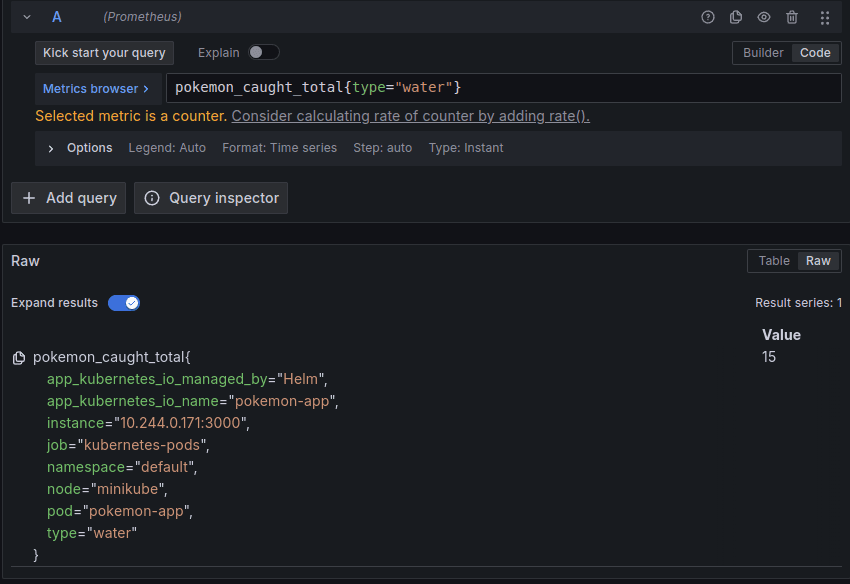Open the Metrics browser
This screenshot has width=850, height=584.
pyautogui.click(x=96, y=88)
